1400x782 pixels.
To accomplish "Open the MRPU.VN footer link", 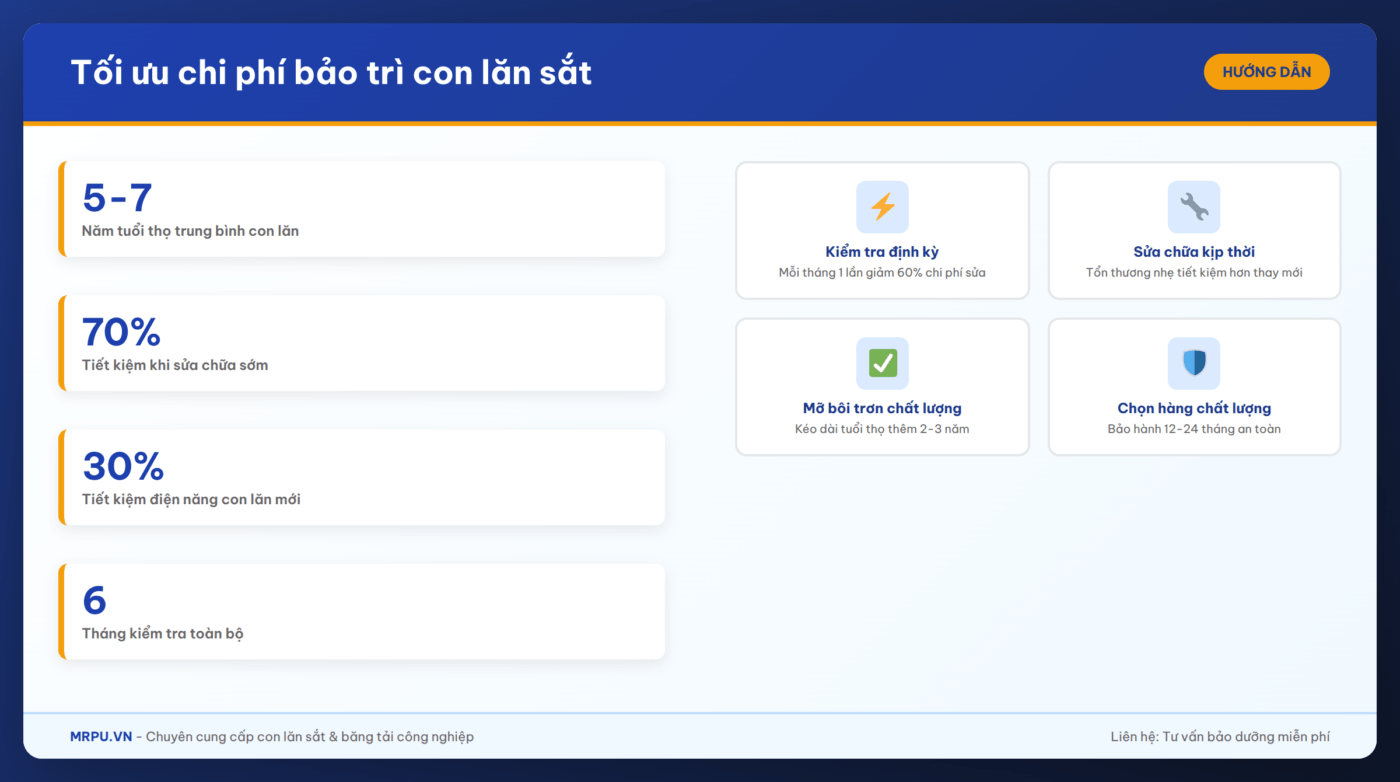I will (101, 737).
